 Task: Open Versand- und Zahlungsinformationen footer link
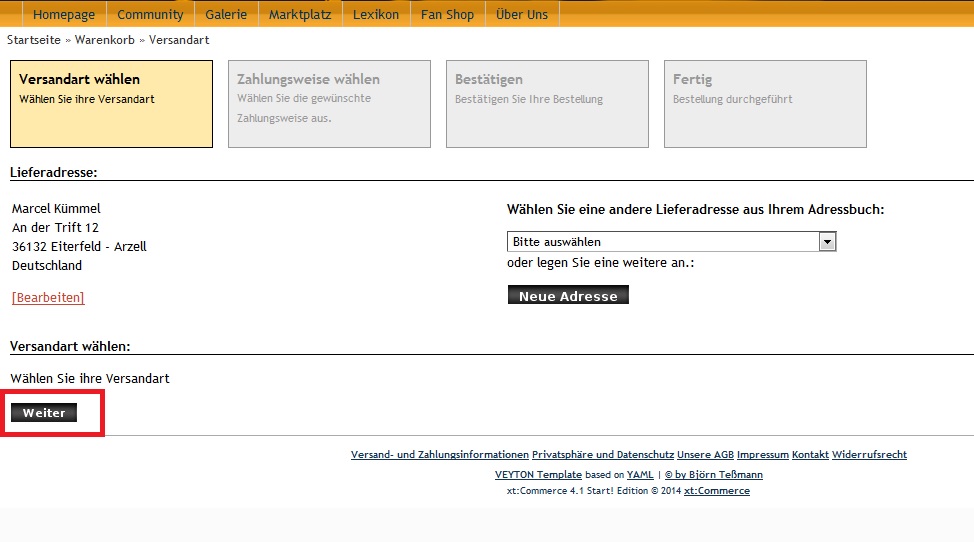[439, 455]
